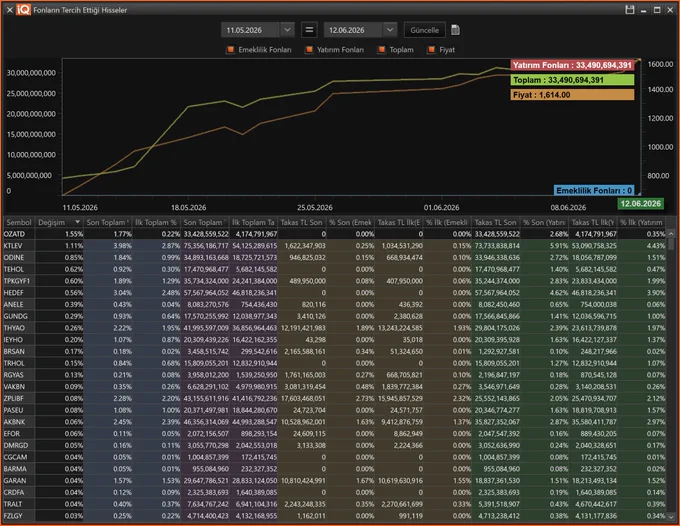This screenshot has height=526, width=680.
Task: Click THYAO Takas TL Son 12,191,421,983
Action: pyautogui.click(x=303, y=328)
